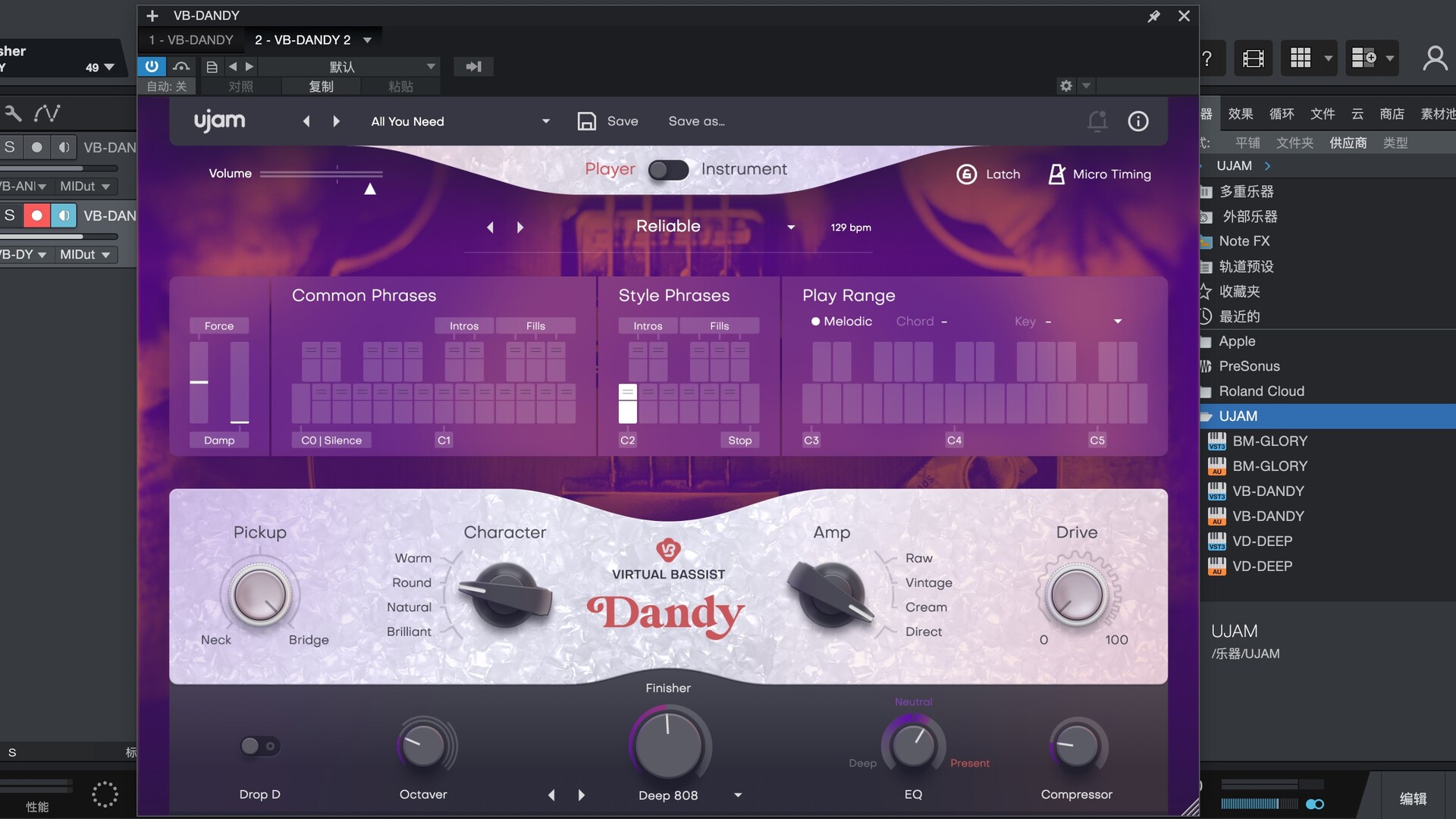Click the Stop key in Style Phrases

[739, 441]
